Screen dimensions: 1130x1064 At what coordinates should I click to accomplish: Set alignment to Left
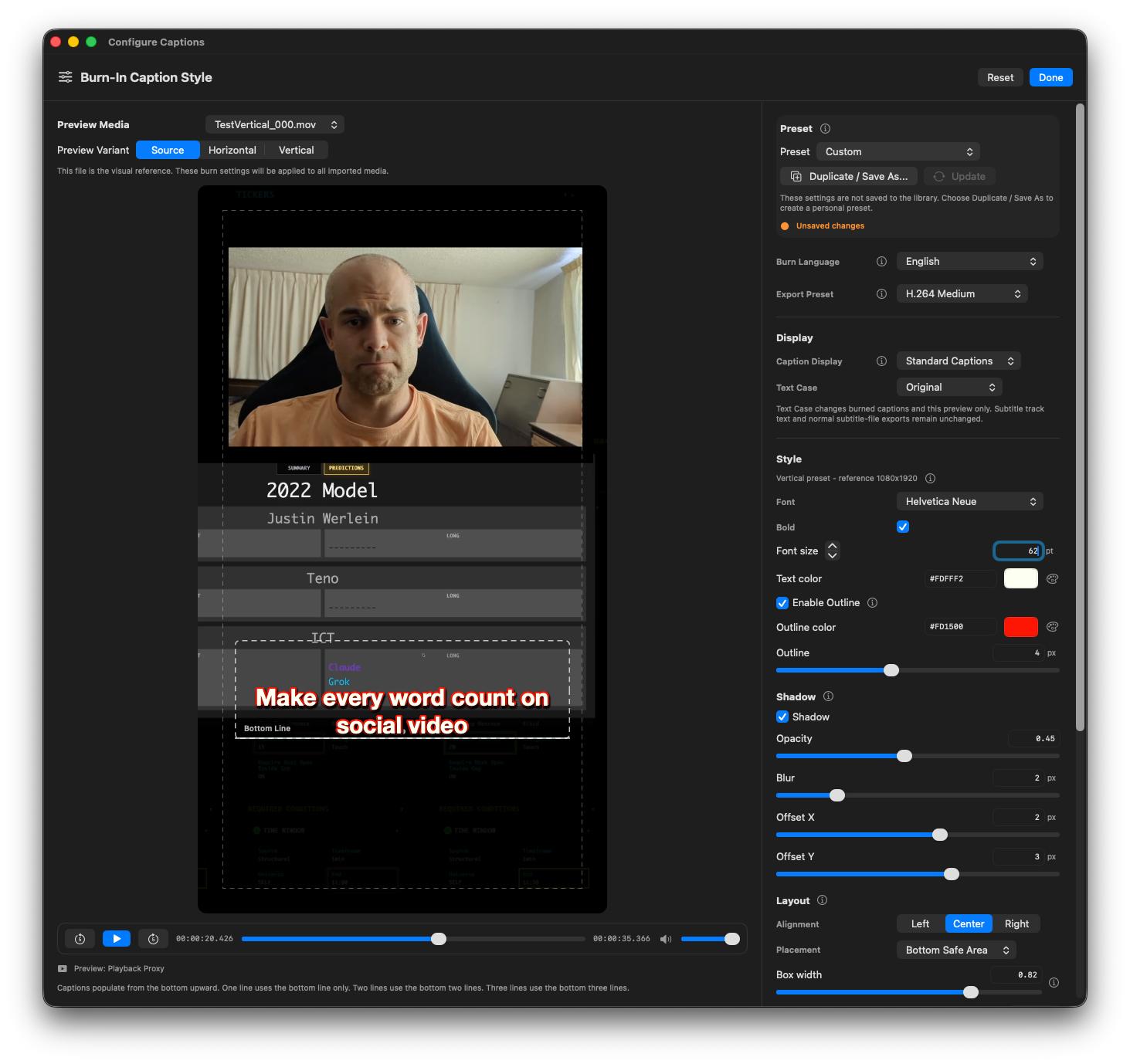(x=921, y=924)
